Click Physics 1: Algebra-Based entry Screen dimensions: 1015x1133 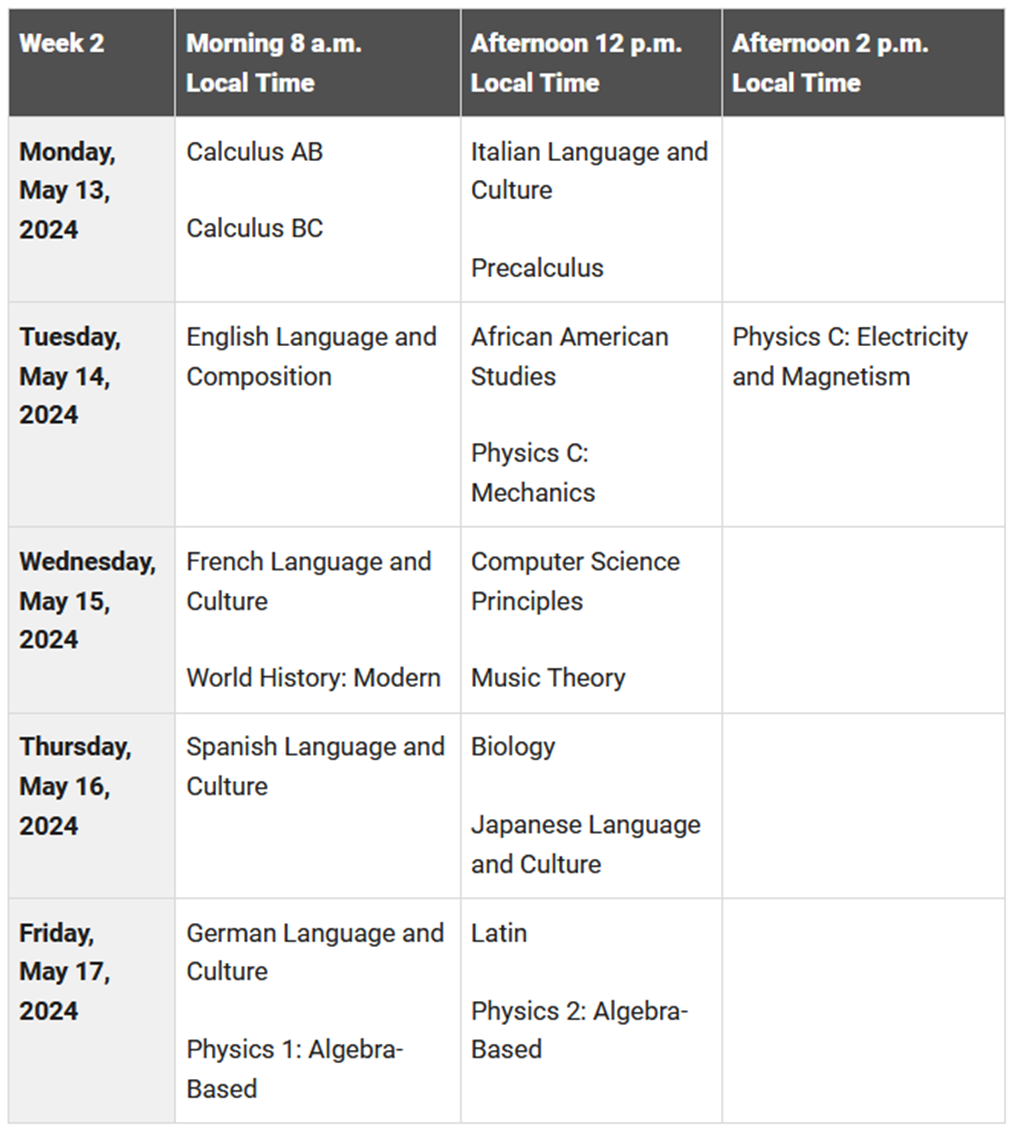click(x=295, y=1069)
